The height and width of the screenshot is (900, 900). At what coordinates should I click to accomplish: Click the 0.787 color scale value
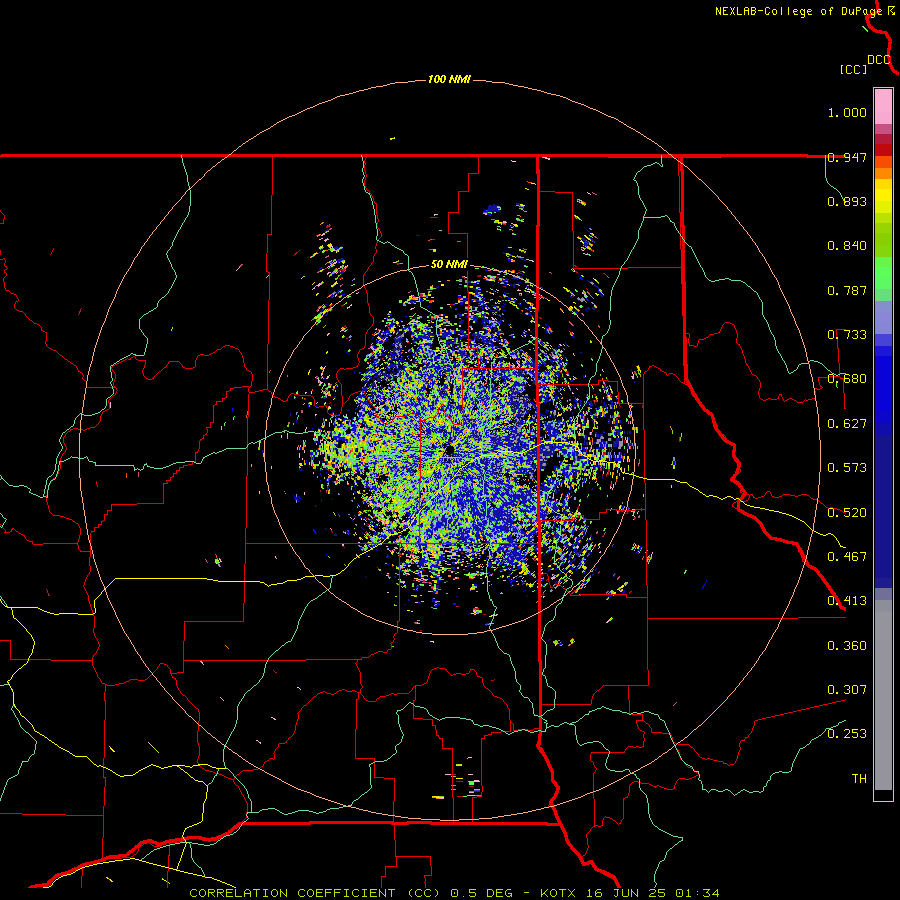click(847, 290)
